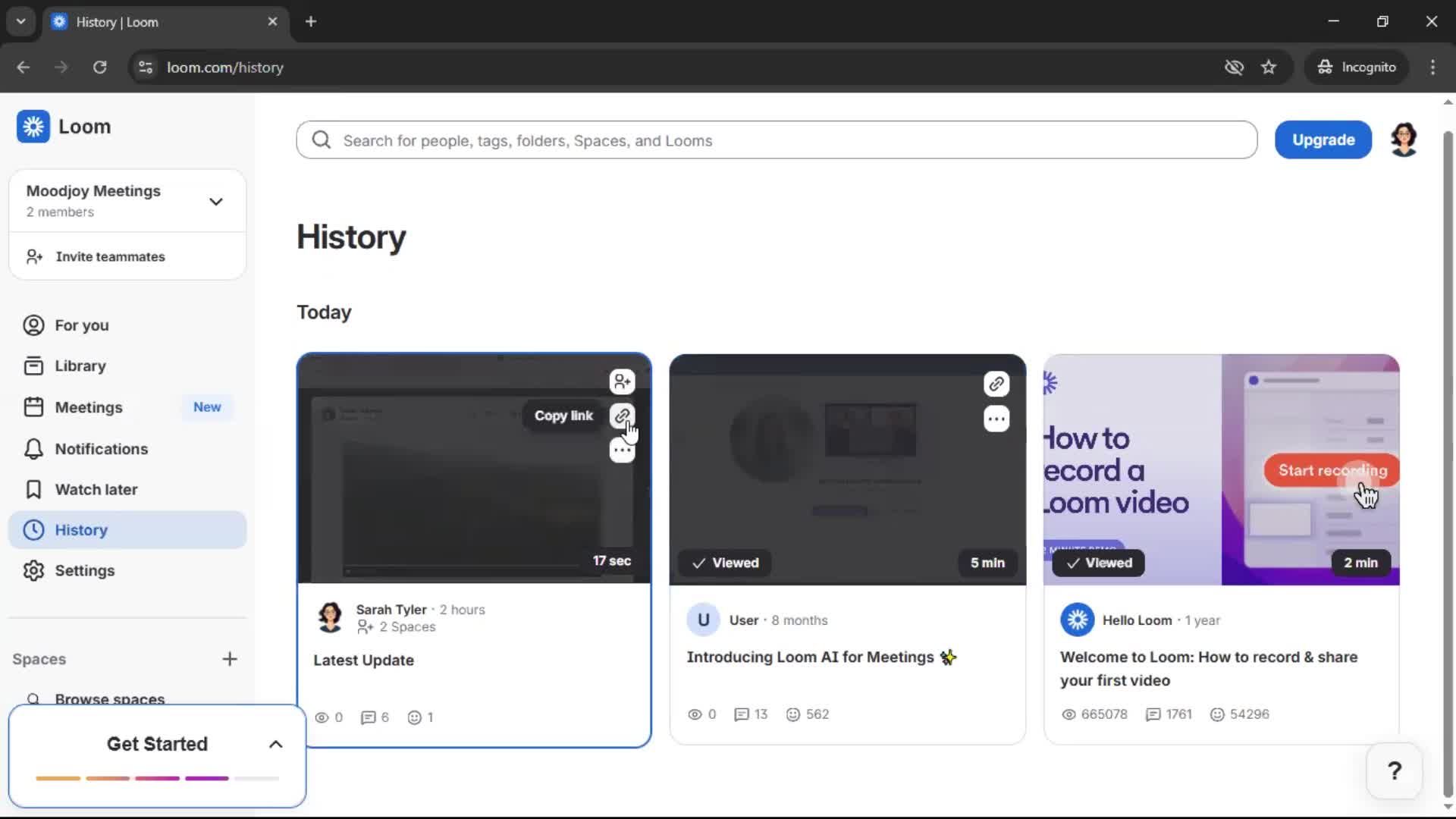Select the Library icon in sidebar
The image size is (1456, 819).
coord(33,365)
